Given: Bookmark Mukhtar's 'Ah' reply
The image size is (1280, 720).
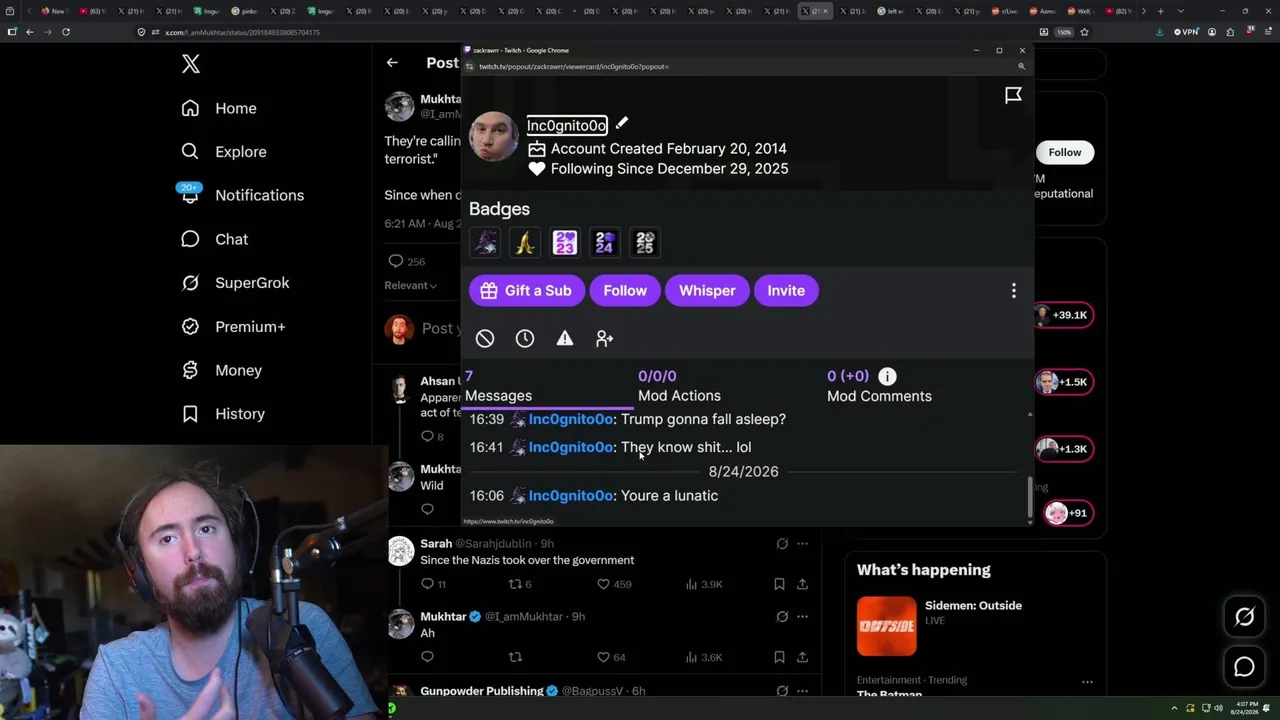Looking at the screenshot, I should pyautogui.click(x=779, y=657).
